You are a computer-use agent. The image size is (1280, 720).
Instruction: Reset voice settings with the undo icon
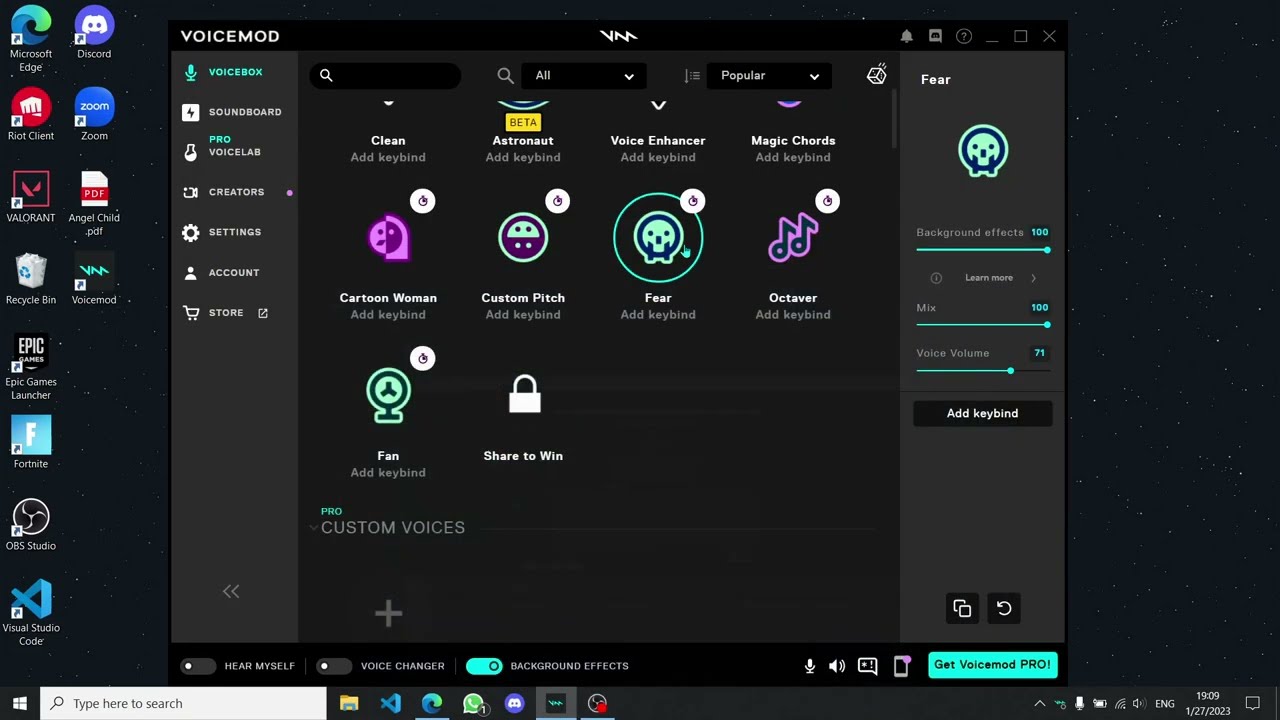coord(1004,608)
